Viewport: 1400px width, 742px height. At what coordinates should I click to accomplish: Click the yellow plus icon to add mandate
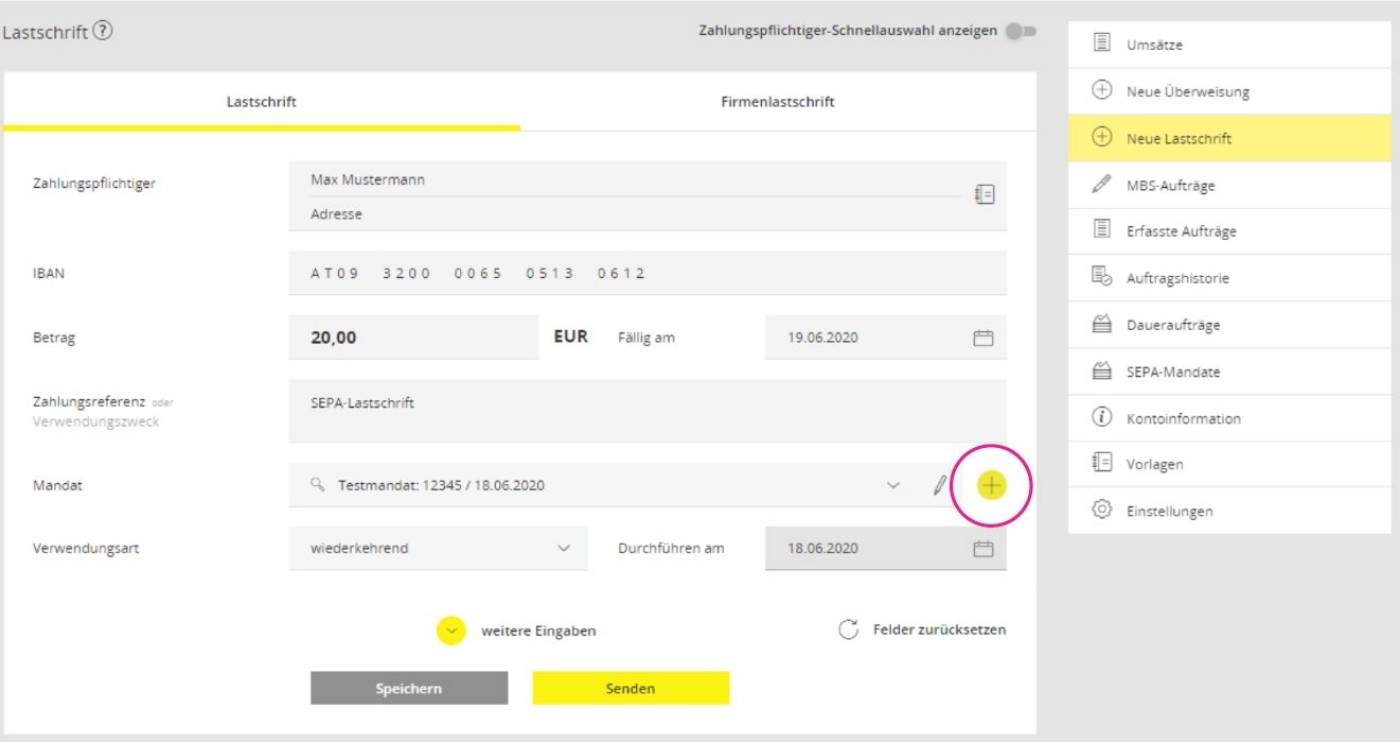pos(990,486)
